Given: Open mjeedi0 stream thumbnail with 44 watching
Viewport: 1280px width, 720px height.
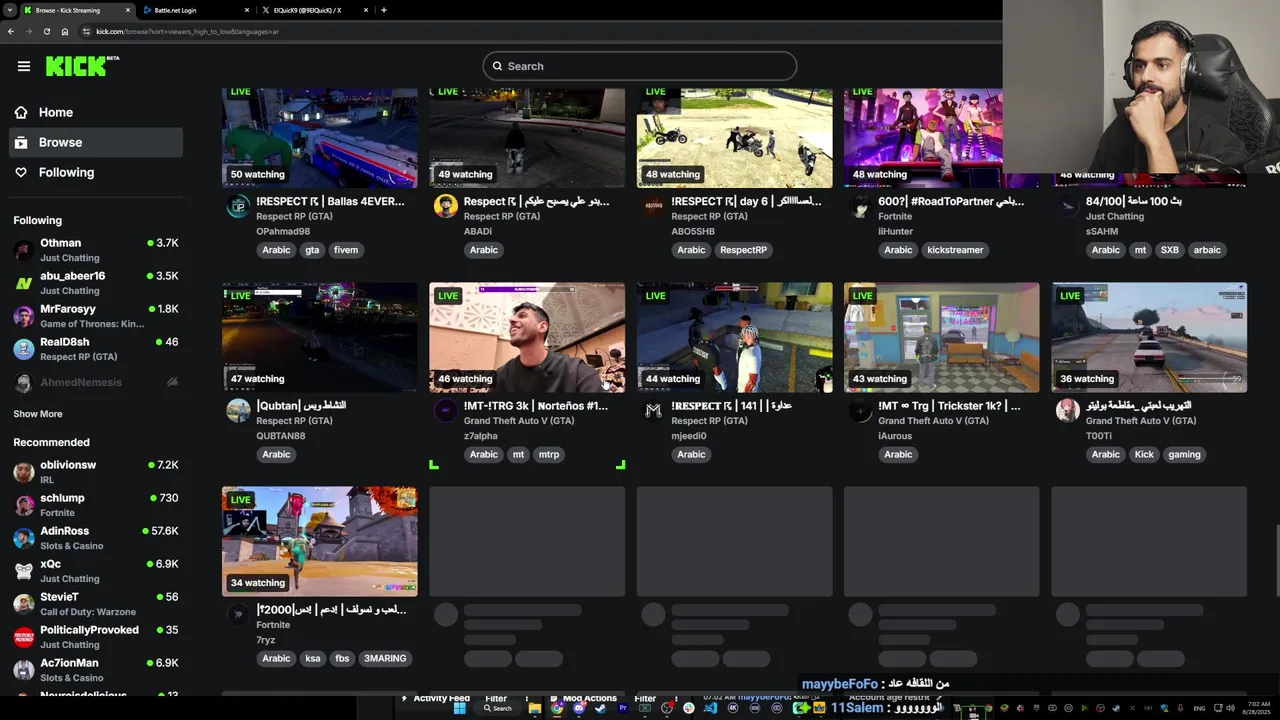Looking at the screenshot, I should click(734, 337).
